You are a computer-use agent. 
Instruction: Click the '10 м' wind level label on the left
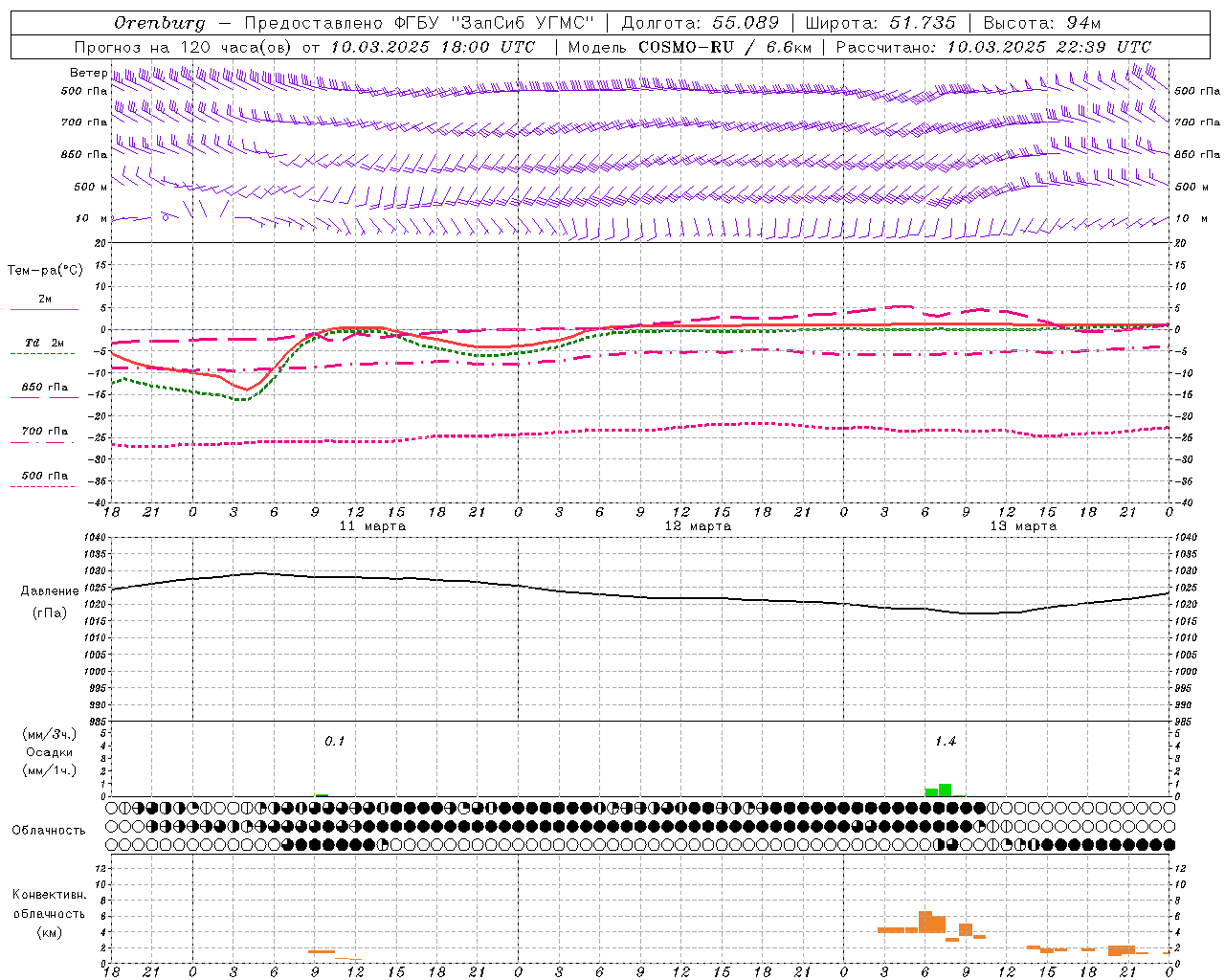(91, 218)
